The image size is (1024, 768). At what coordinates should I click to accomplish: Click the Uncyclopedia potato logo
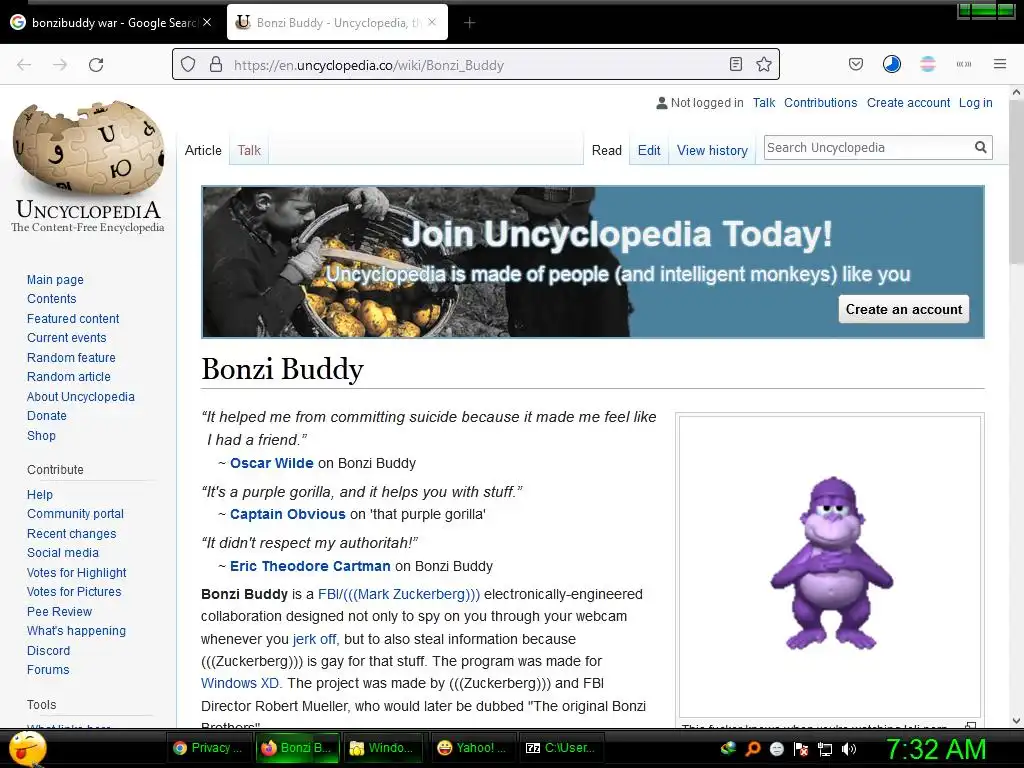coord(88,147)
